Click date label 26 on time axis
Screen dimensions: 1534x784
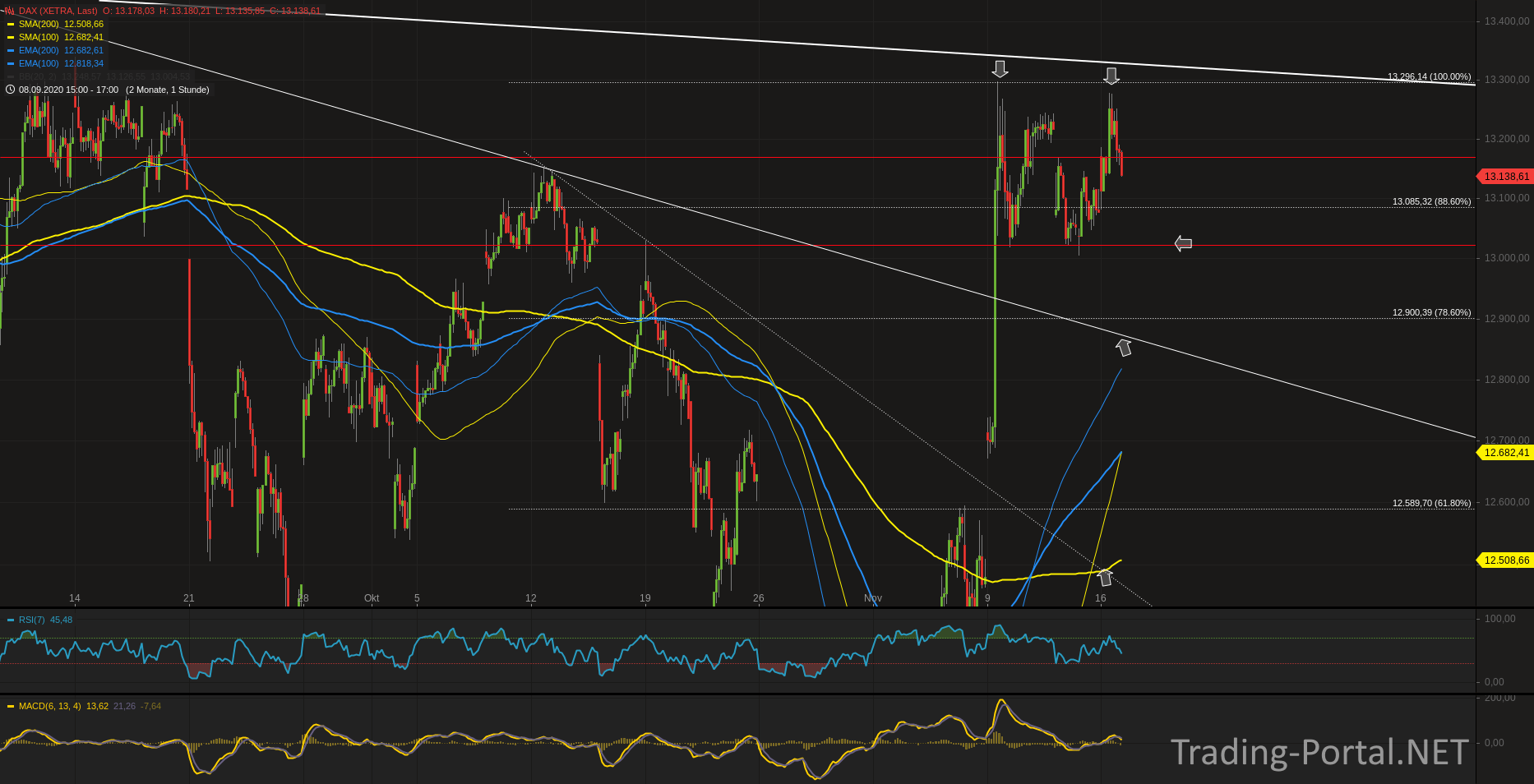759,598
